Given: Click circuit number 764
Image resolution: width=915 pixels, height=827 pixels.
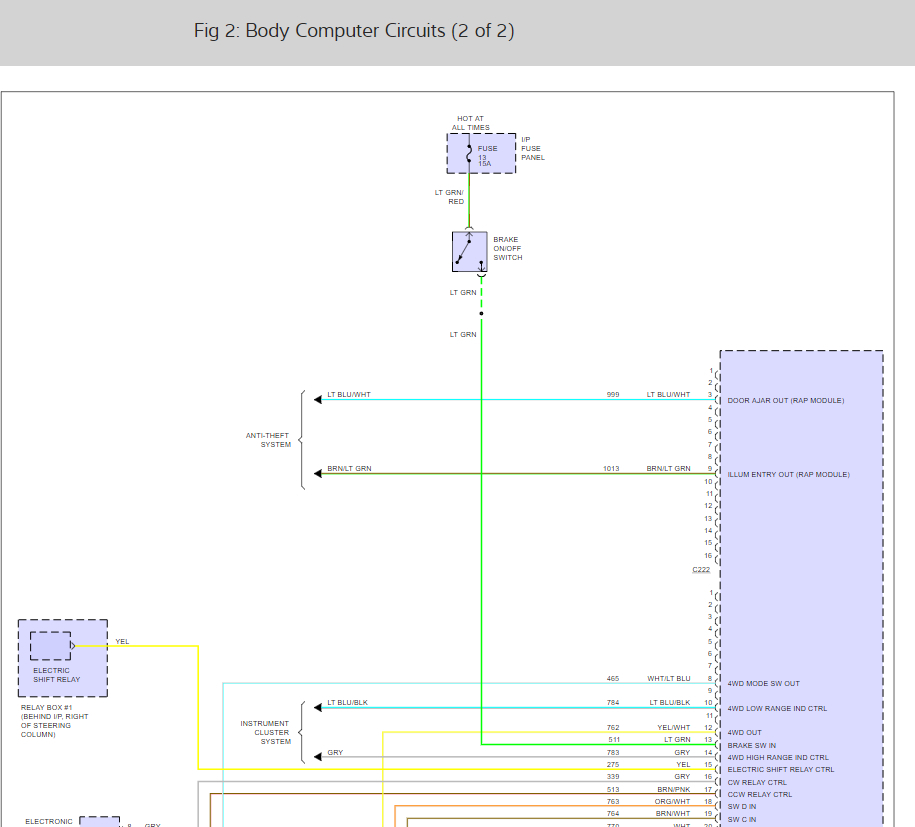Looking at the screenshot, I should [x=613, y=814].
